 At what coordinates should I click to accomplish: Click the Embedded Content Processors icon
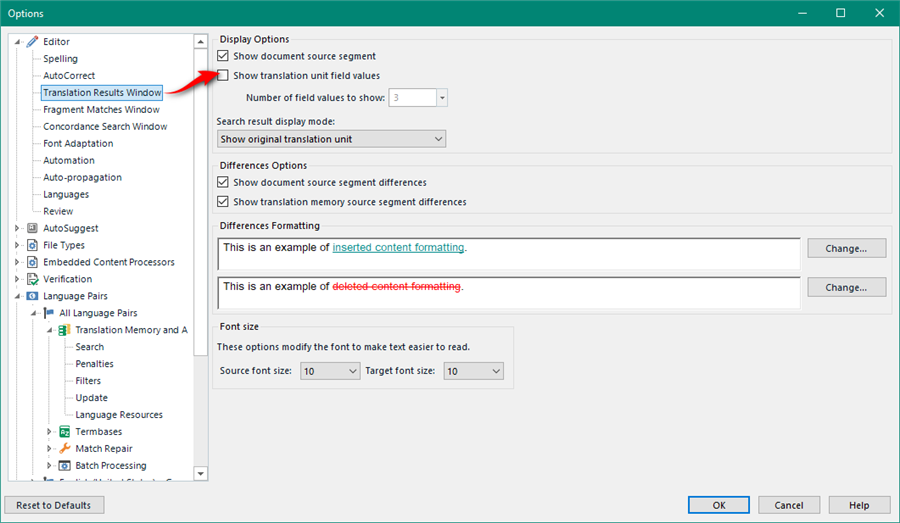click(32, 262)
